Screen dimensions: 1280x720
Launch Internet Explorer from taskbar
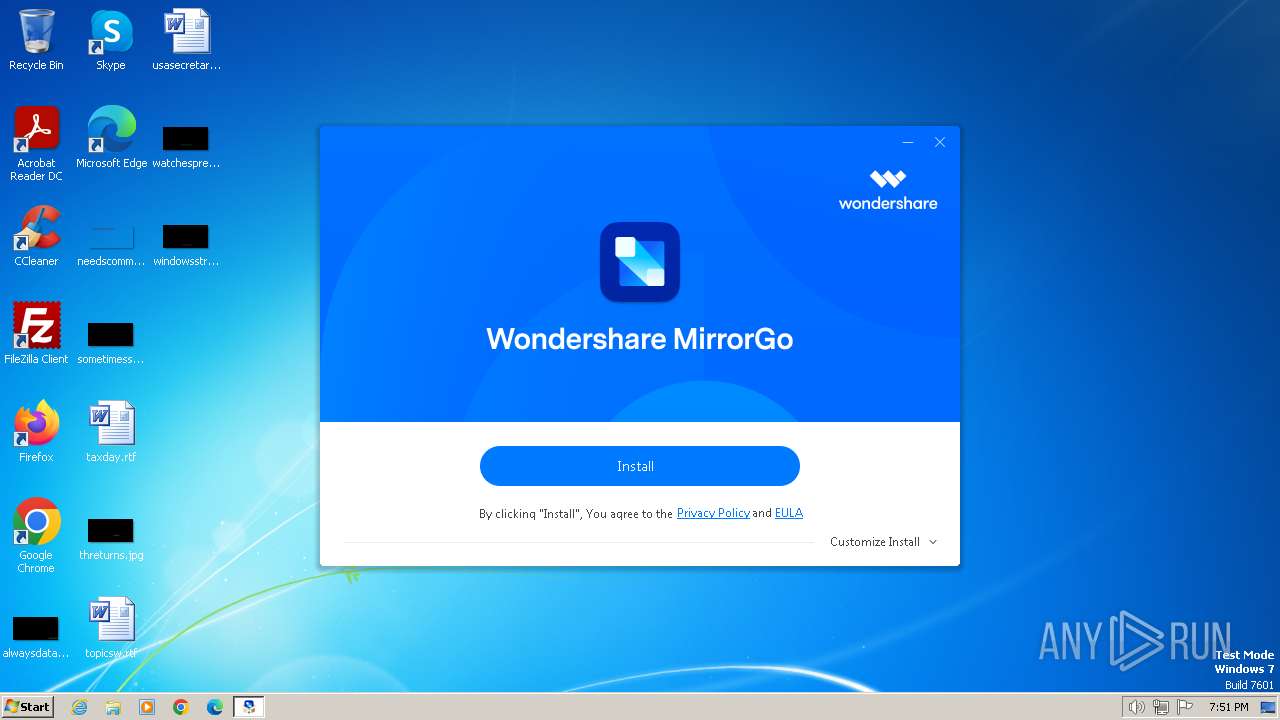coord(79,707)
